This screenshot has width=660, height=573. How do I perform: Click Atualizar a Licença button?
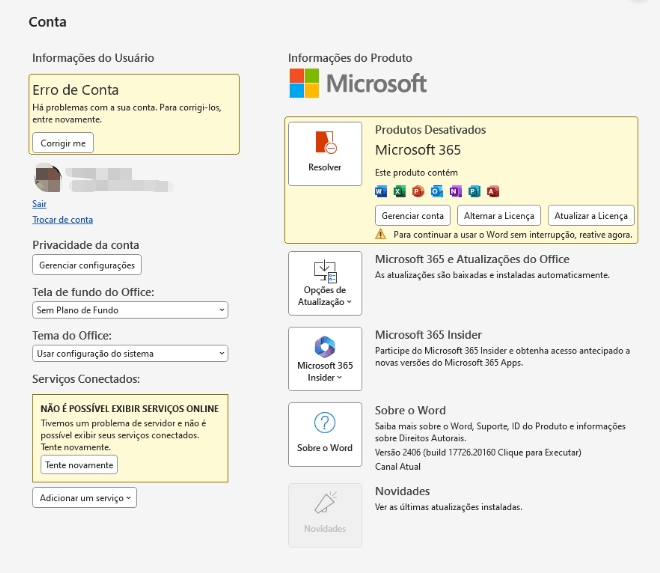point(591,216)
